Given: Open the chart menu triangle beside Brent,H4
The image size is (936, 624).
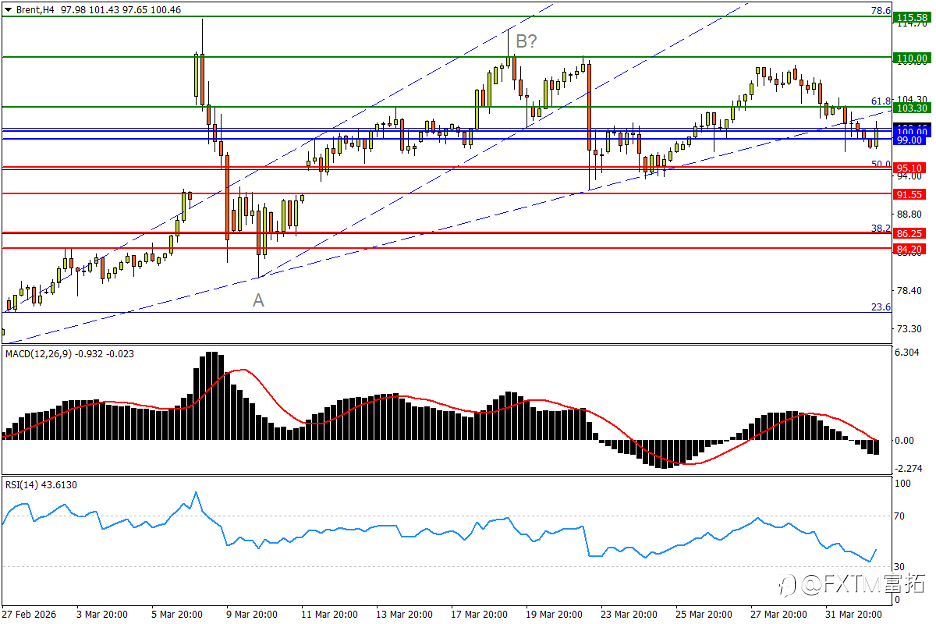Looking at the screenshot, I should pos(8,10).
